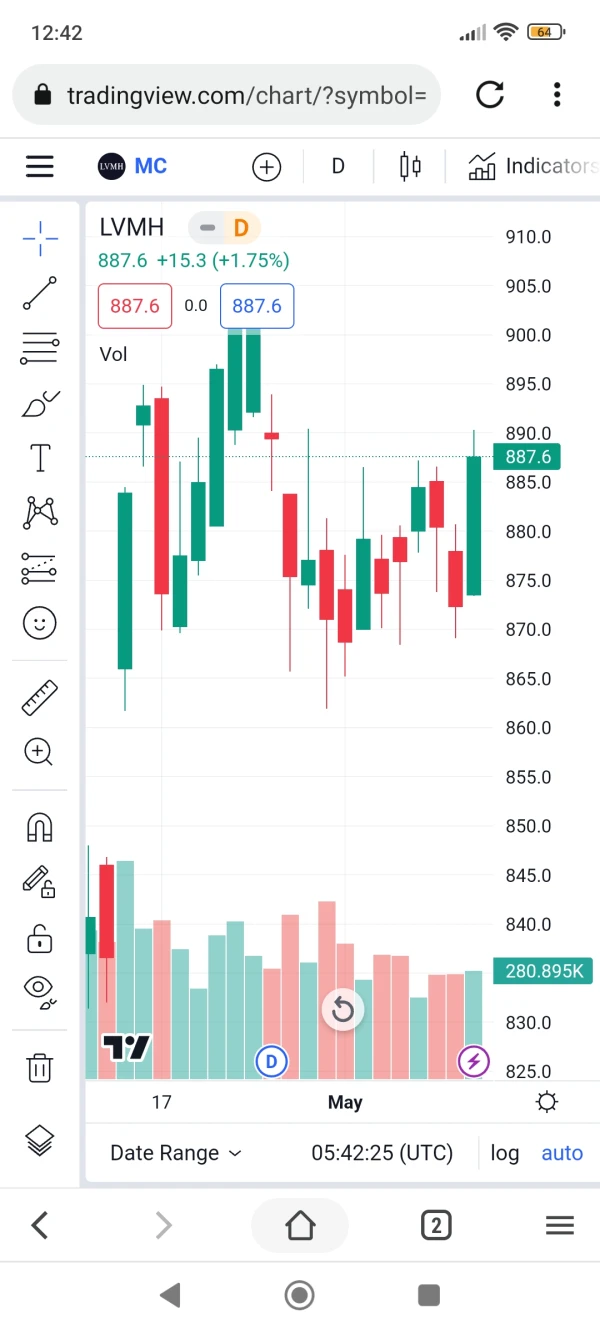Open the emoji icons tool
This screenshot has height=1333, width=600.
[40, 624]
